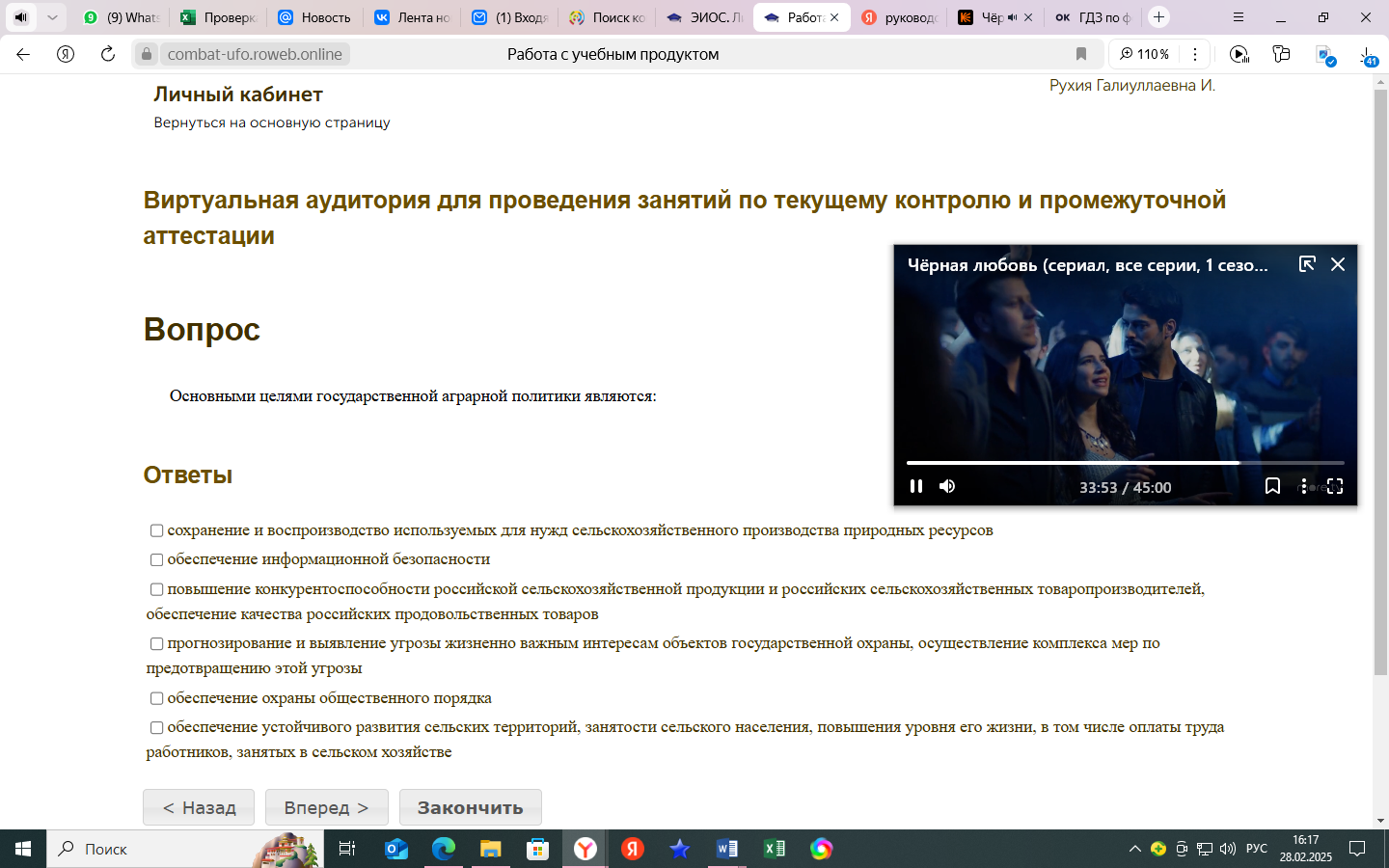Show hidden icons in the system tray

pos(1134,849)
